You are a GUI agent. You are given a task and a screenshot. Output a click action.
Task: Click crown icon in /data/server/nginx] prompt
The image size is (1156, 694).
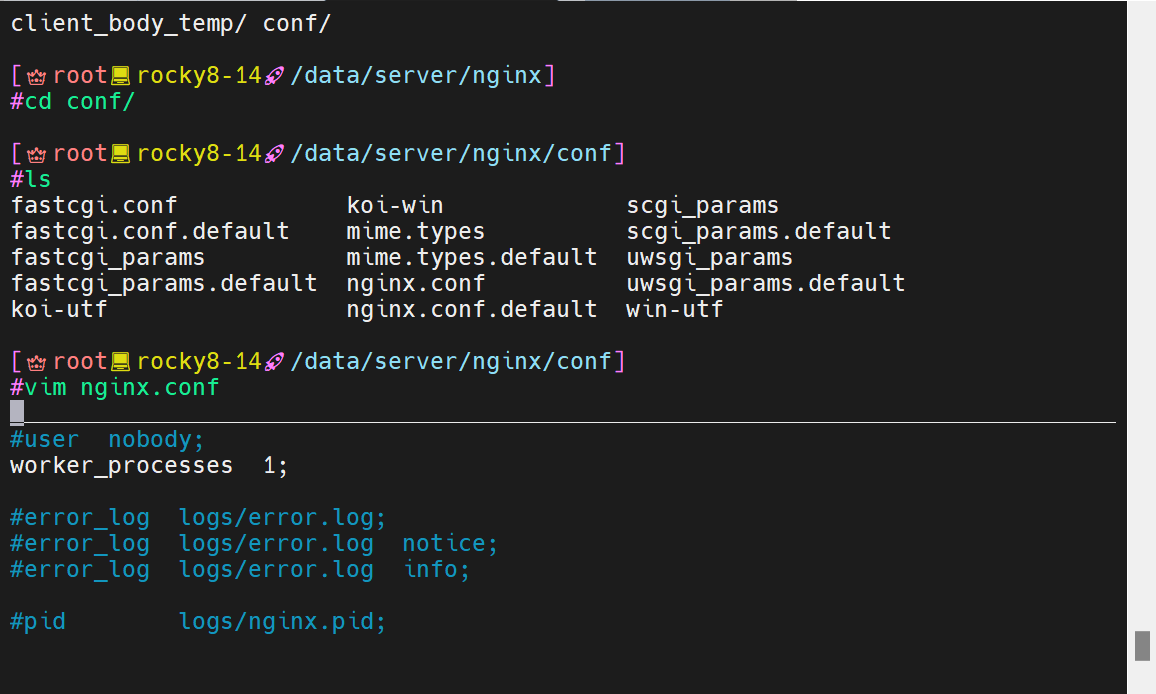37,76
